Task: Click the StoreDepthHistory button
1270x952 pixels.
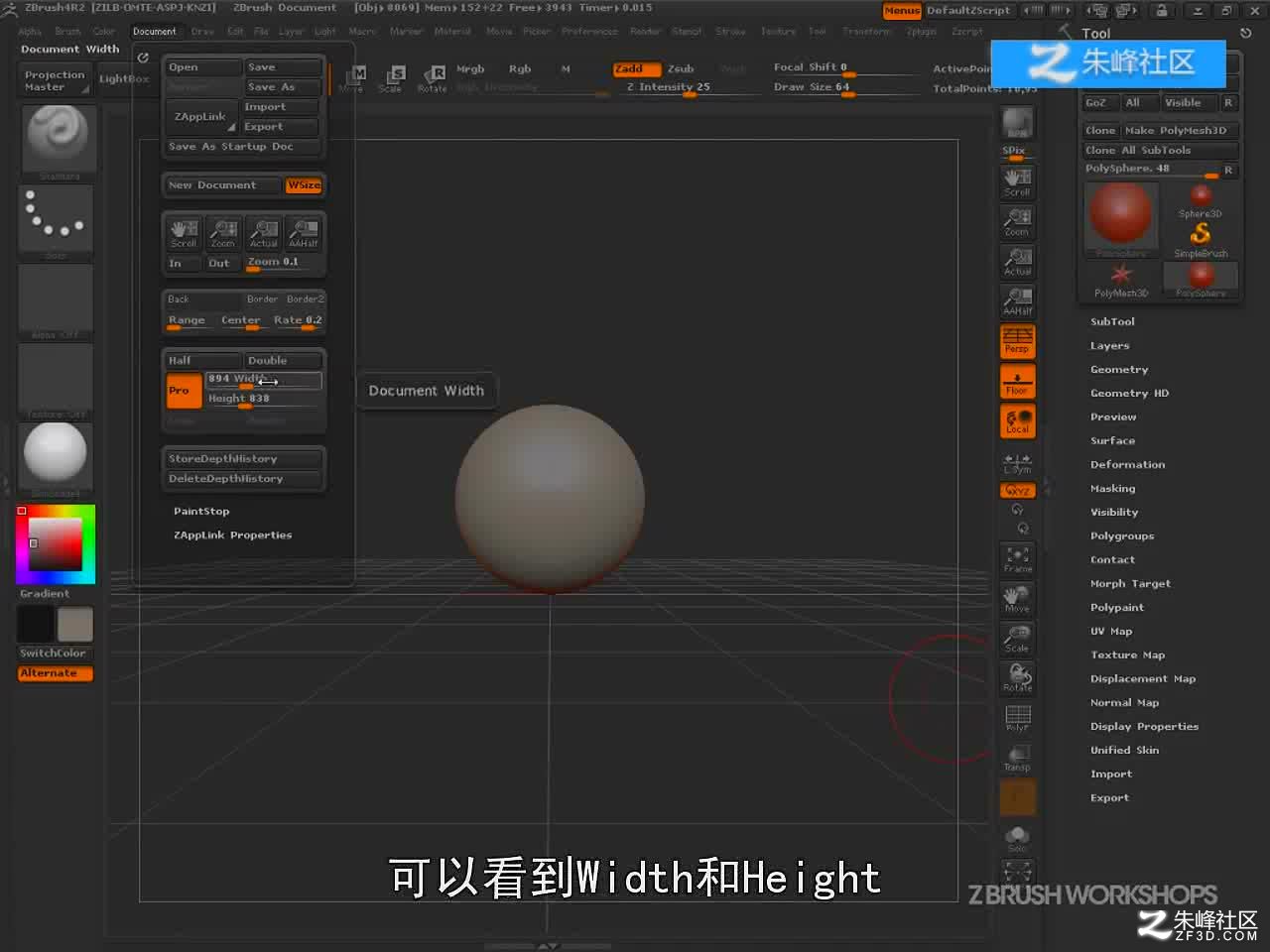Action: 243,459
